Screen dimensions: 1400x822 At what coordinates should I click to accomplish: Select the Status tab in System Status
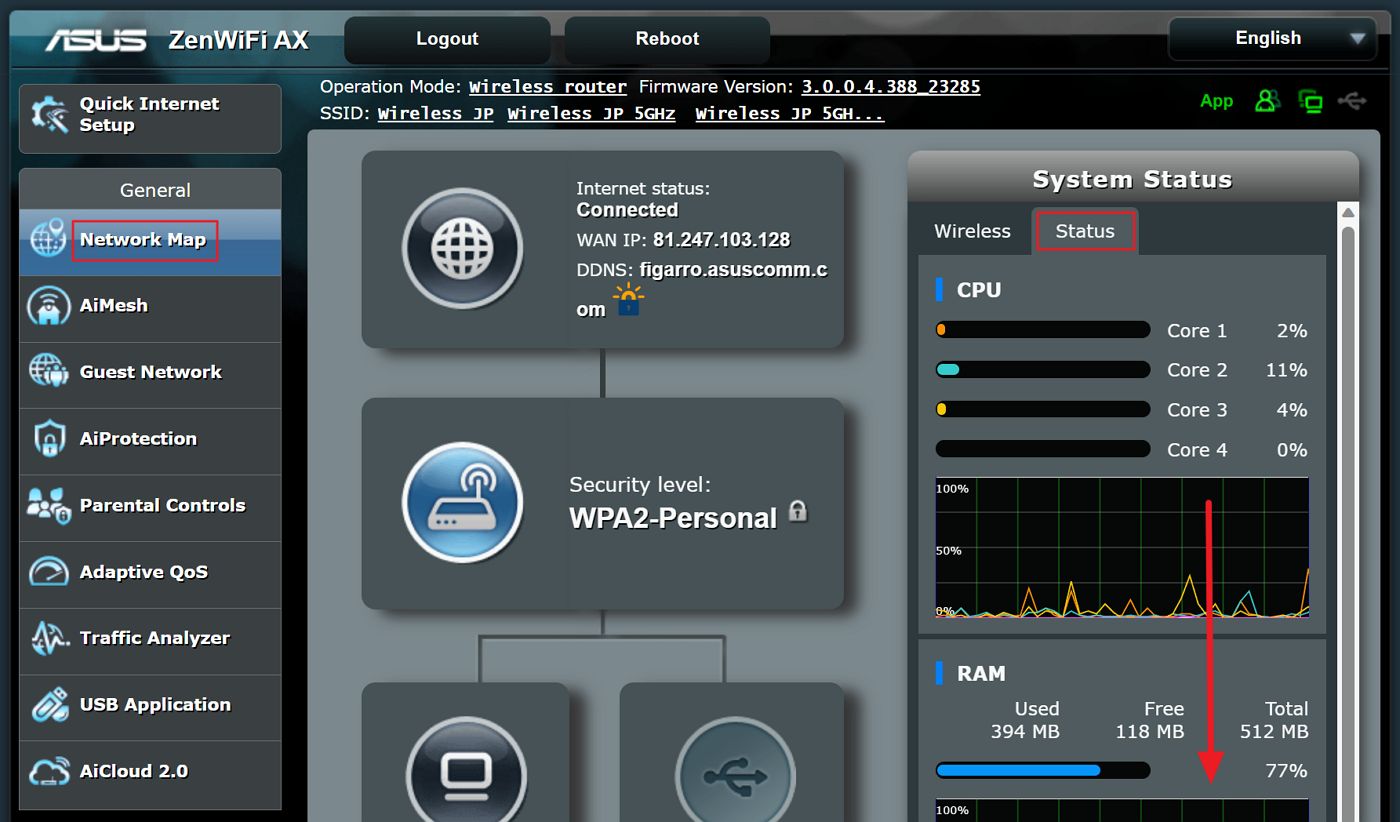coord(1085,230)
